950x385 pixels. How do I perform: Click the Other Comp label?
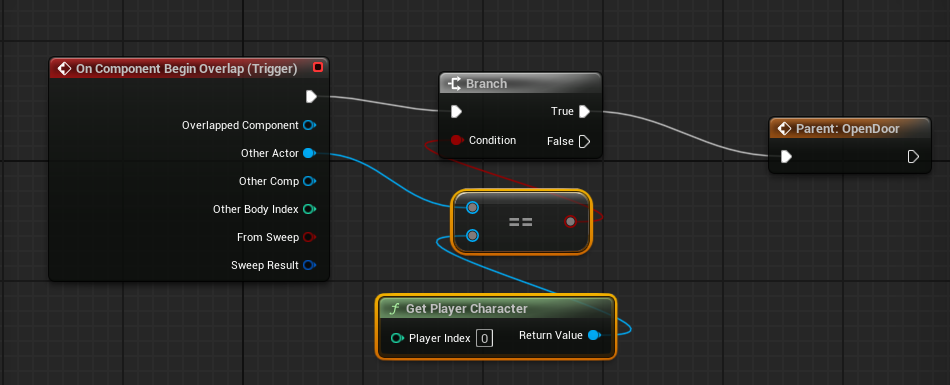click(x=269, y=181)
